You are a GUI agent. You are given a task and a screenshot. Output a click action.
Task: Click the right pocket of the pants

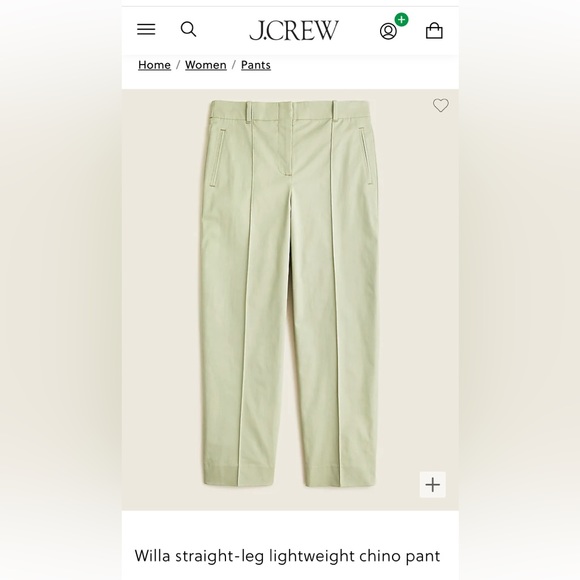tap(366, 155)
